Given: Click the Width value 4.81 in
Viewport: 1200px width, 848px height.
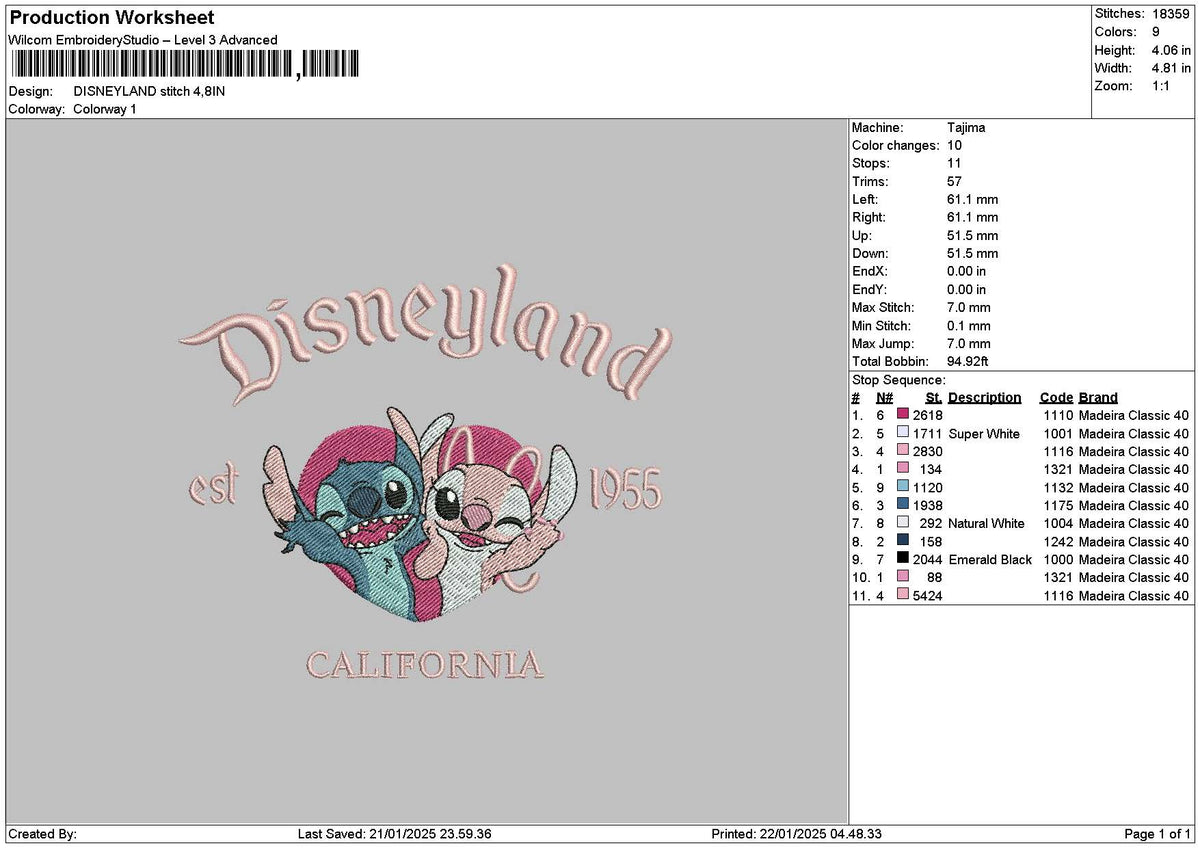Looking at the screenshot, I should [x=1171, y=68].
